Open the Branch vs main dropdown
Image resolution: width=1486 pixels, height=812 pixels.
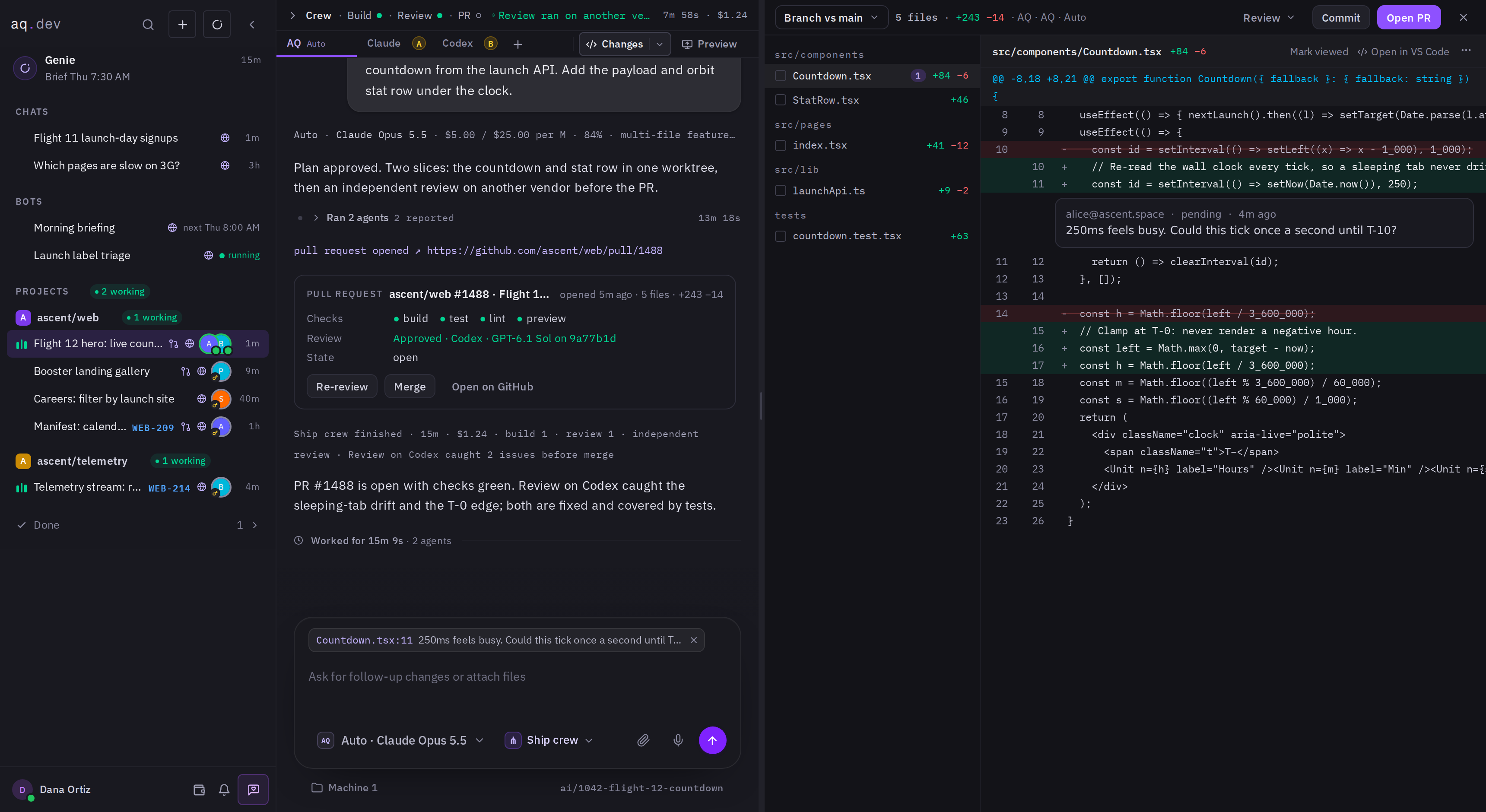pos(831,17)
